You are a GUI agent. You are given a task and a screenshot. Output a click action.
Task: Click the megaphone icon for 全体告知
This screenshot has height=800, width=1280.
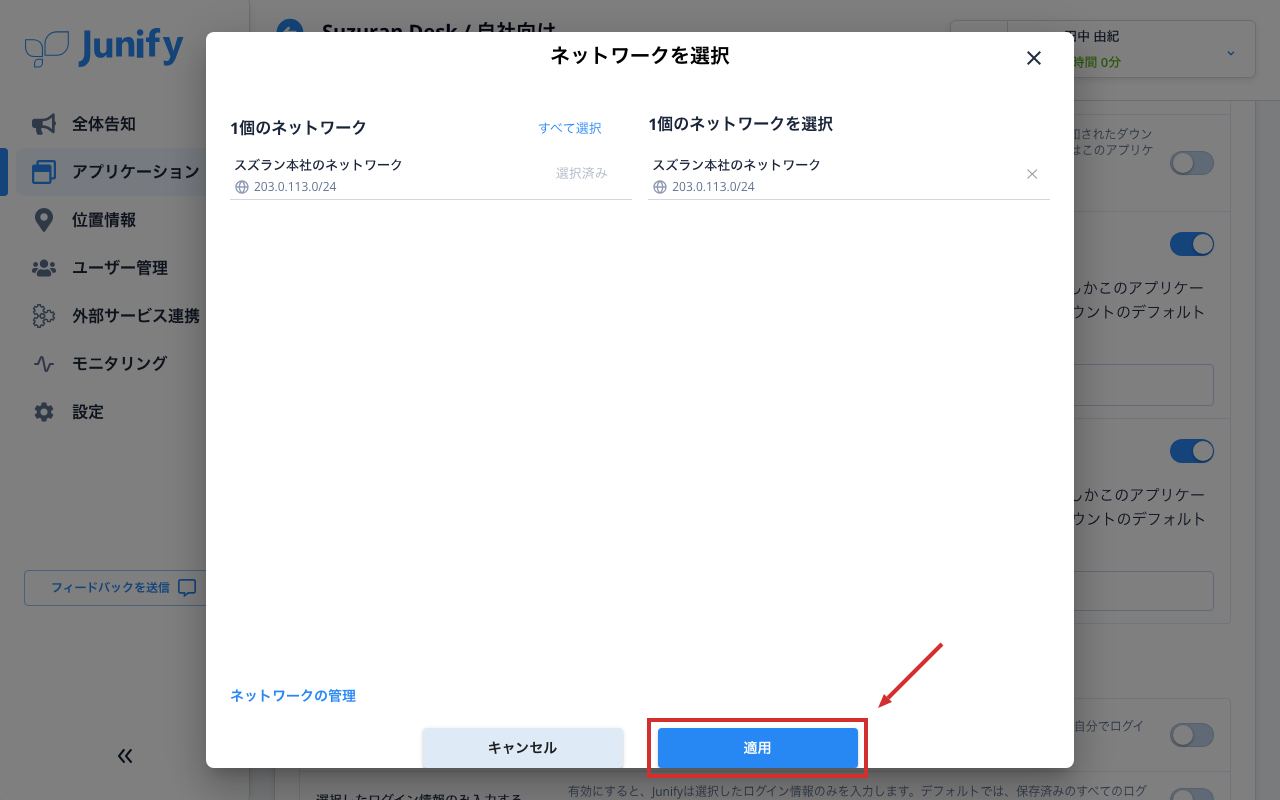point(44,124)
